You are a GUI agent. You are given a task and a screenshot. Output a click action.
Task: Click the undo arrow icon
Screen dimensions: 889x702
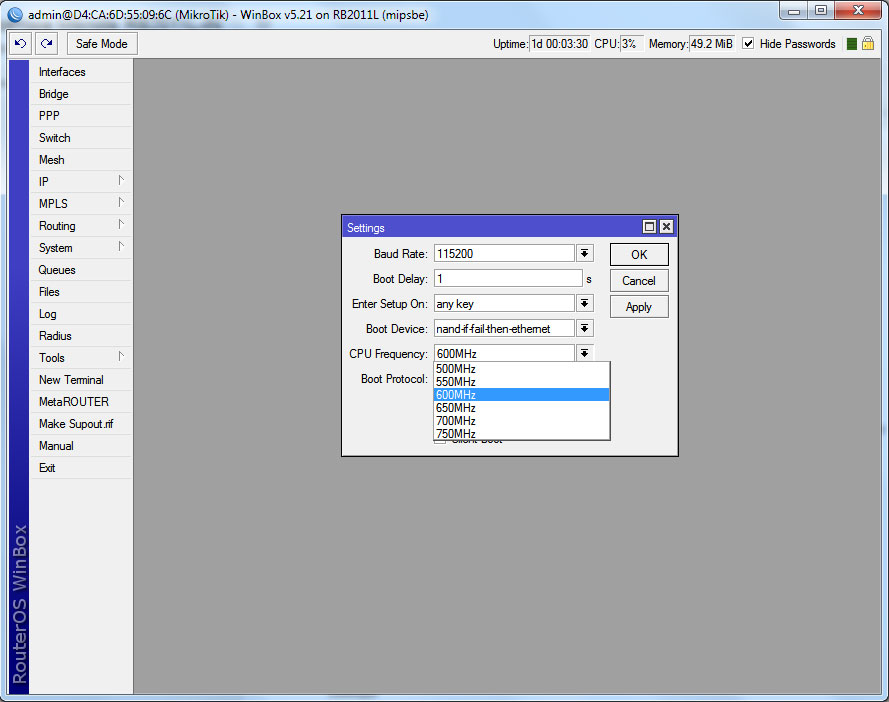click(x=20, y=44)
